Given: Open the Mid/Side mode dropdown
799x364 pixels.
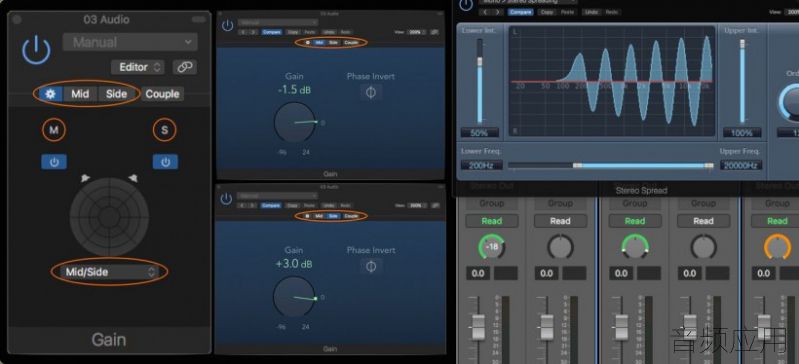Looking at the screenshot, I should (x=110, y=272).
